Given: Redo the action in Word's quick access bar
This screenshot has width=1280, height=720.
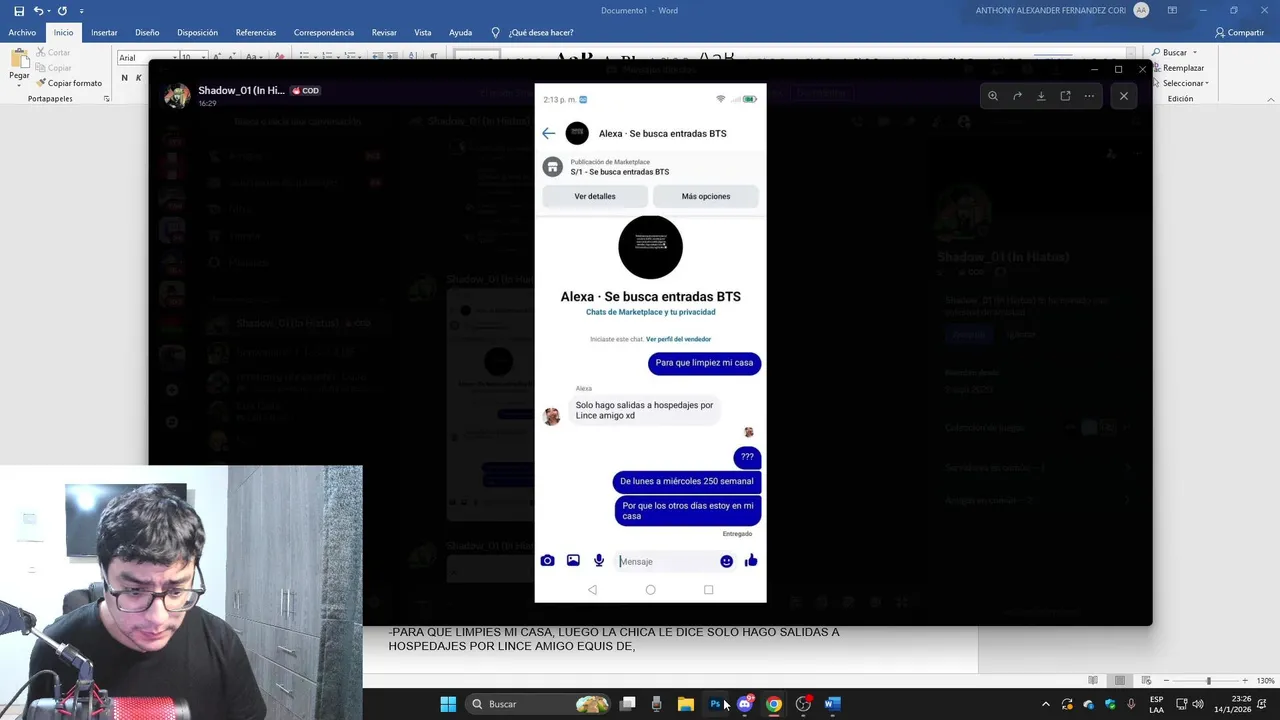Looking at the screenshot, I should 62,11.
